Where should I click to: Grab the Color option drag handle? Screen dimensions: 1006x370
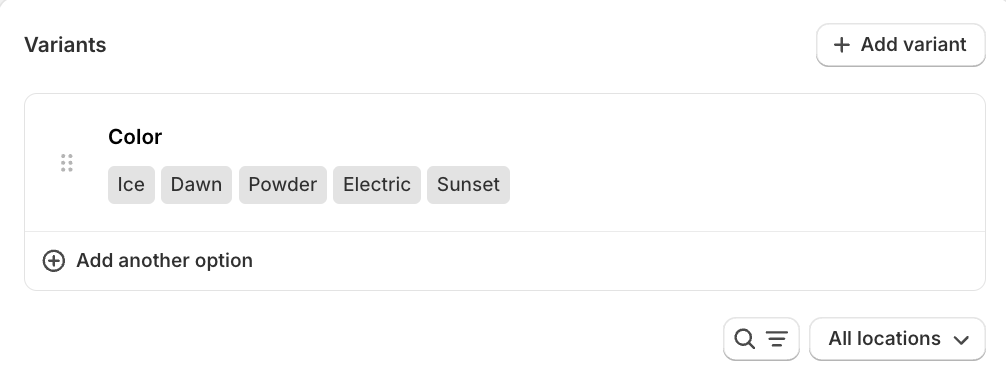click(x=67, y=163)
